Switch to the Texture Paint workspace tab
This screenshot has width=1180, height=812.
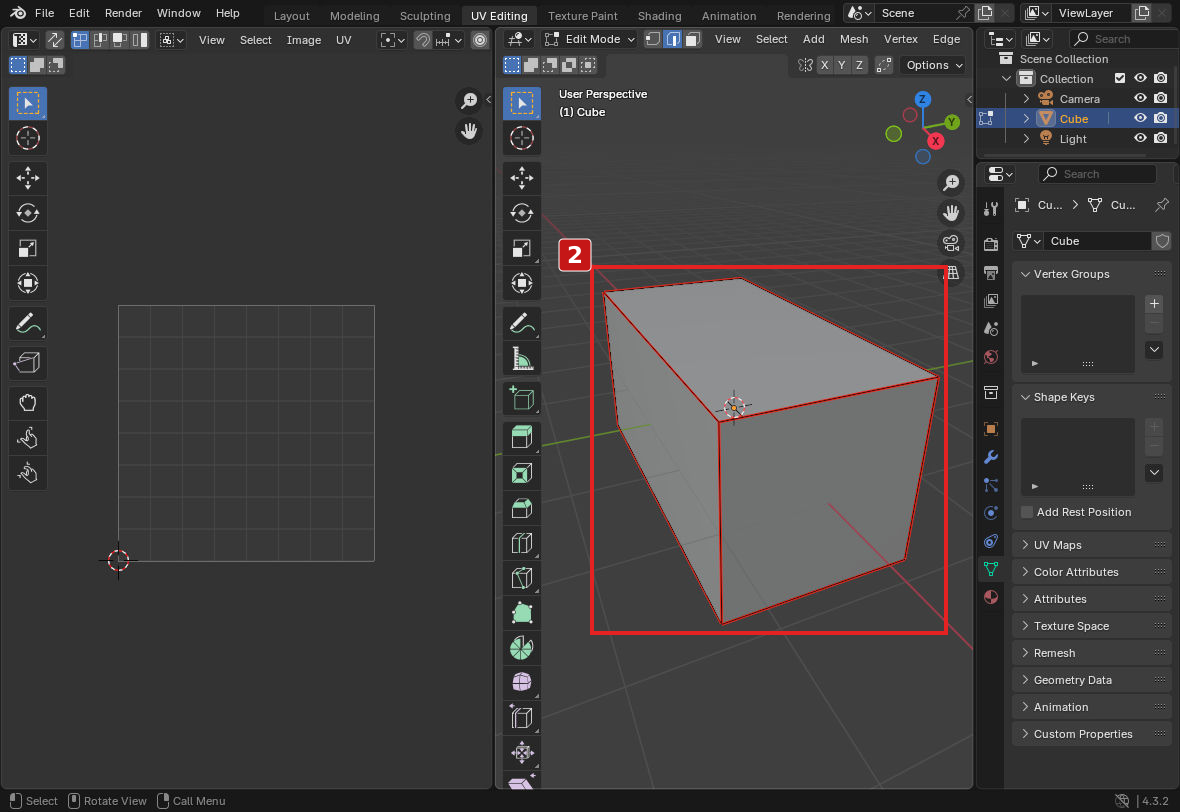[582, 15]
